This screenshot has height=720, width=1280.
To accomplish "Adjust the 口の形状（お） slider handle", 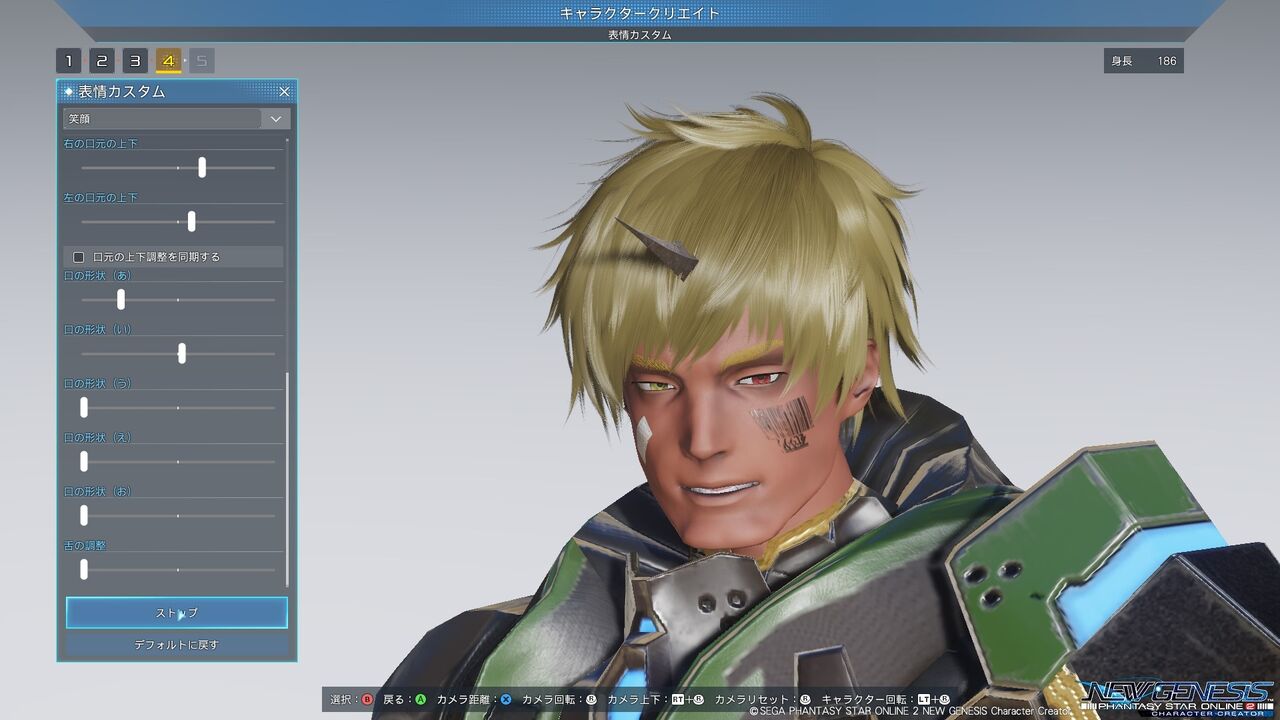I will pos(84,516).
